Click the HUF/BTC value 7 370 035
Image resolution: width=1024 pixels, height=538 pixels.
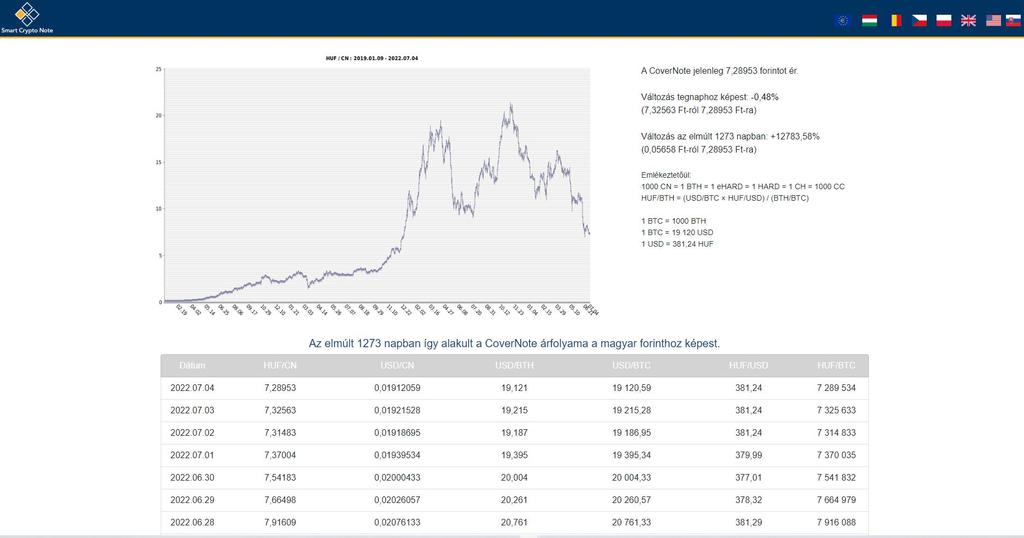(x=836, y=455)
